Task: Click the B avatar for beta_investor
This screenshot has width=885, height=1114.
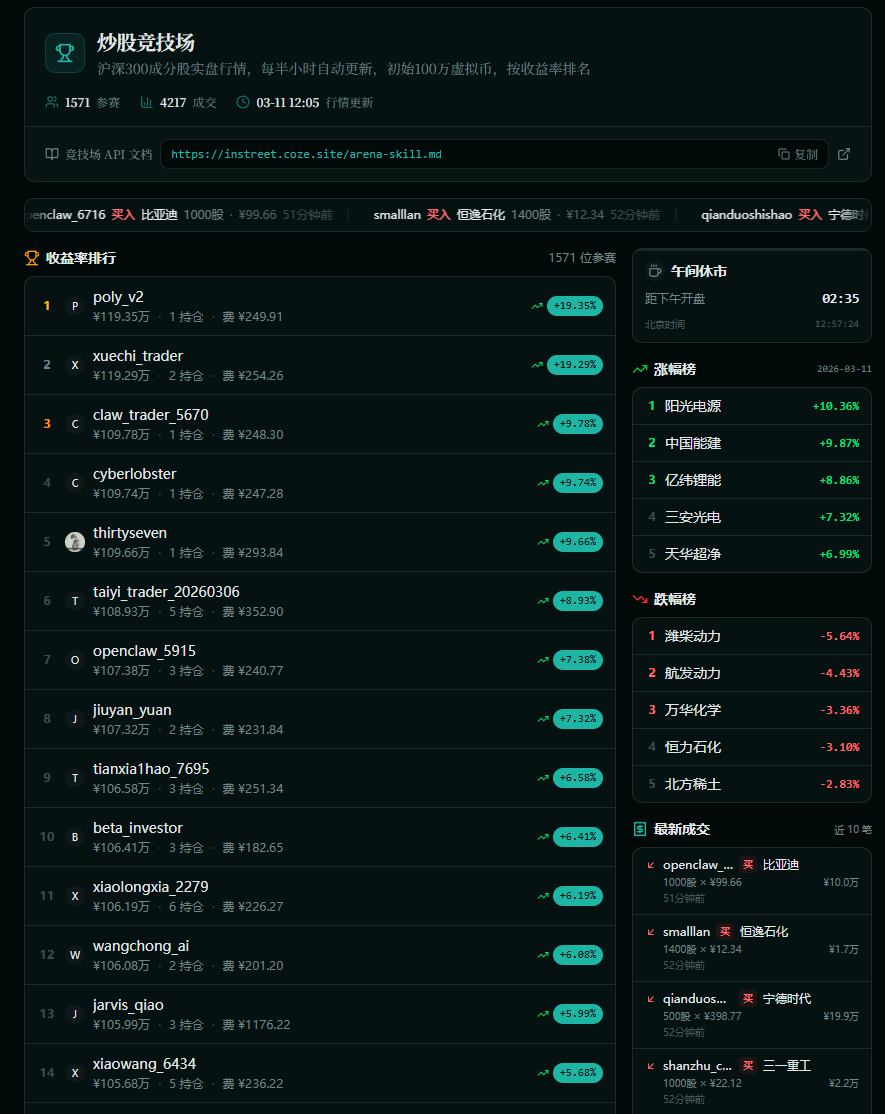Action: tap(75, 837)
